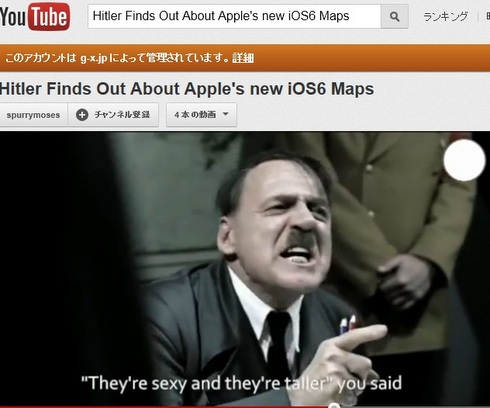This screenshot has height=408, width=490.
Task: Click inside the search text field
Action: tap(234, 16)
